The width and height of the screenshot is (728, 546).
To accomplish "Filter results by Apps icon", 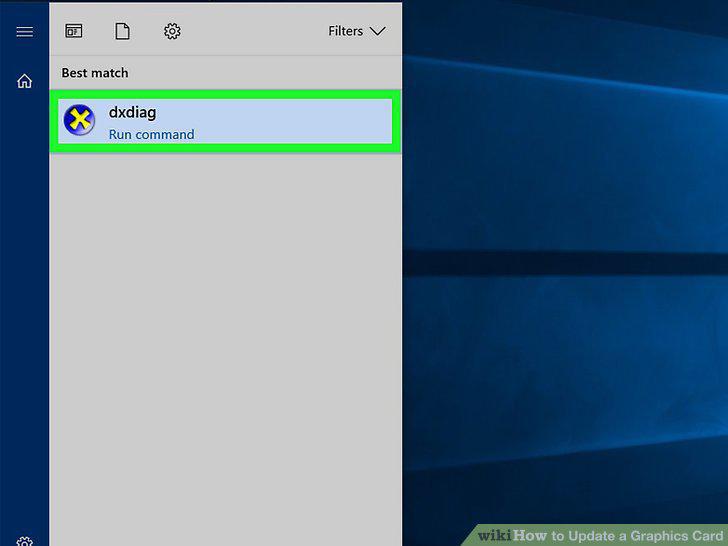I will (74, 31).
